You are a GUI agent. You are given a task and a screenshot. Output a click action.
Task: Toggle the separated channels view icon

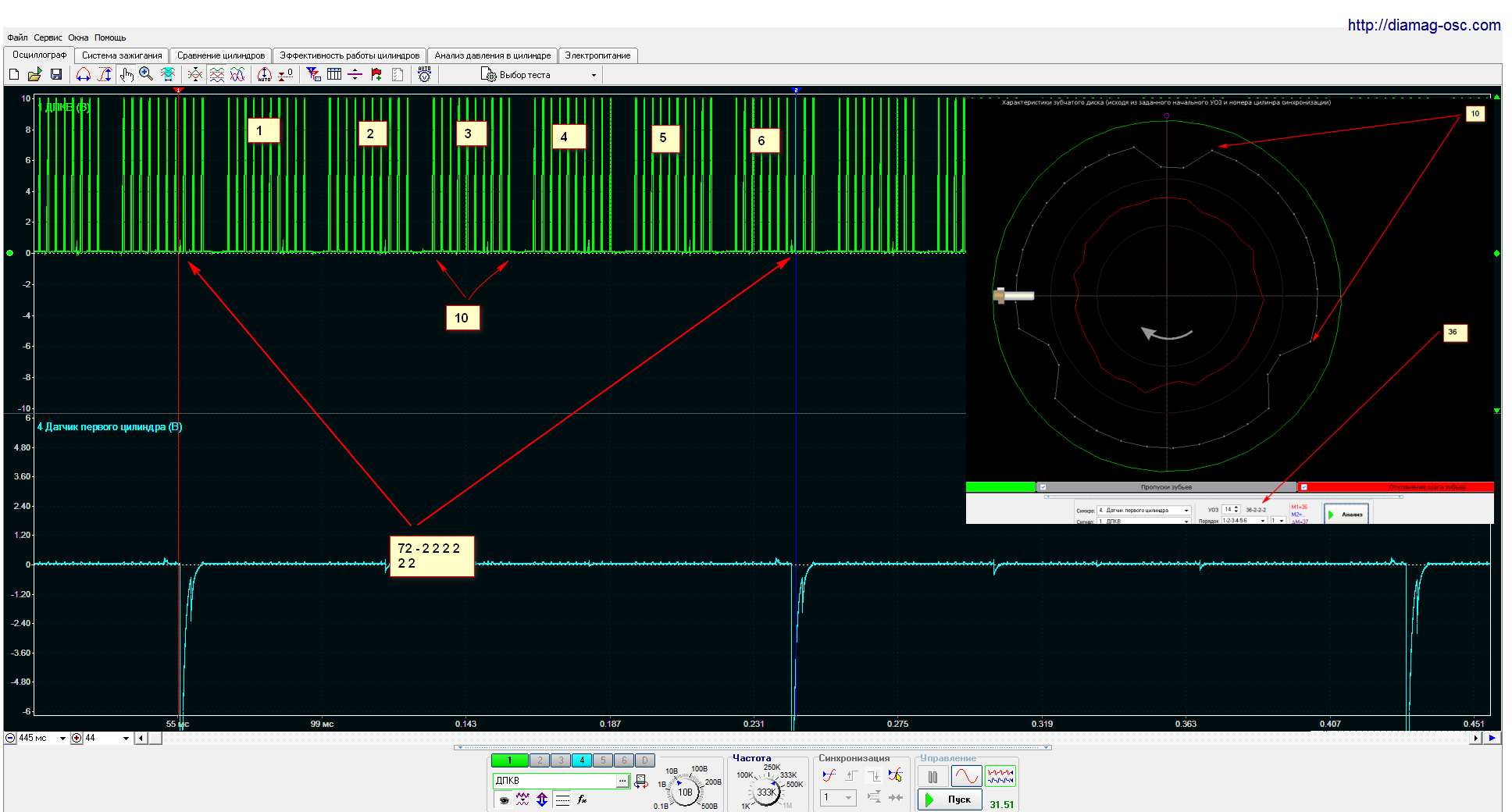pos(217,74)
